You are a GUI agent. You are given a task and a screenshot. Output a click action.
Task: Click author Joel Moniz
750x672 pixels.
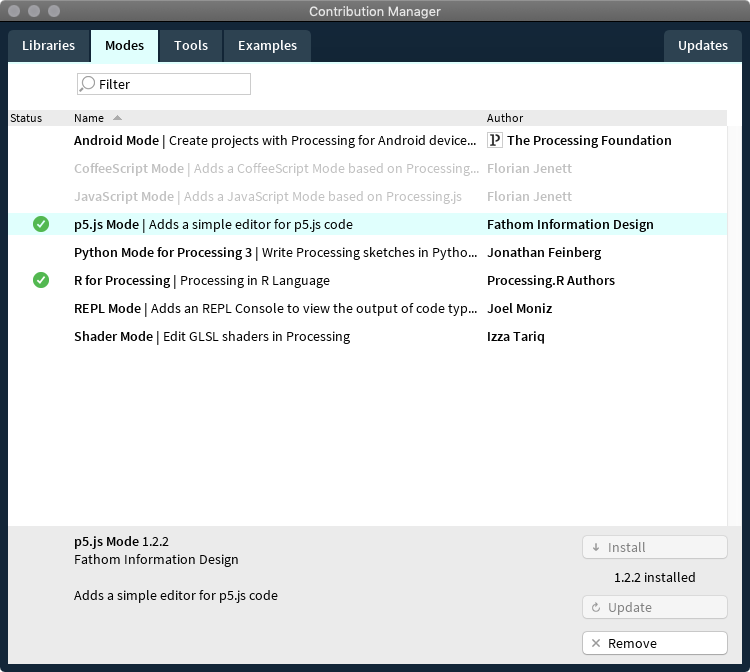coord(519,308)
